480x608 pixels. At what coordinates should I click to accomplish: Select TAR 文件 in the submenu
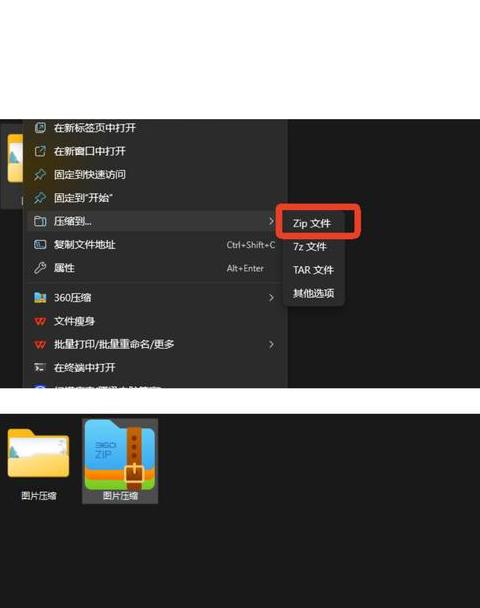[x=314, y=270]
